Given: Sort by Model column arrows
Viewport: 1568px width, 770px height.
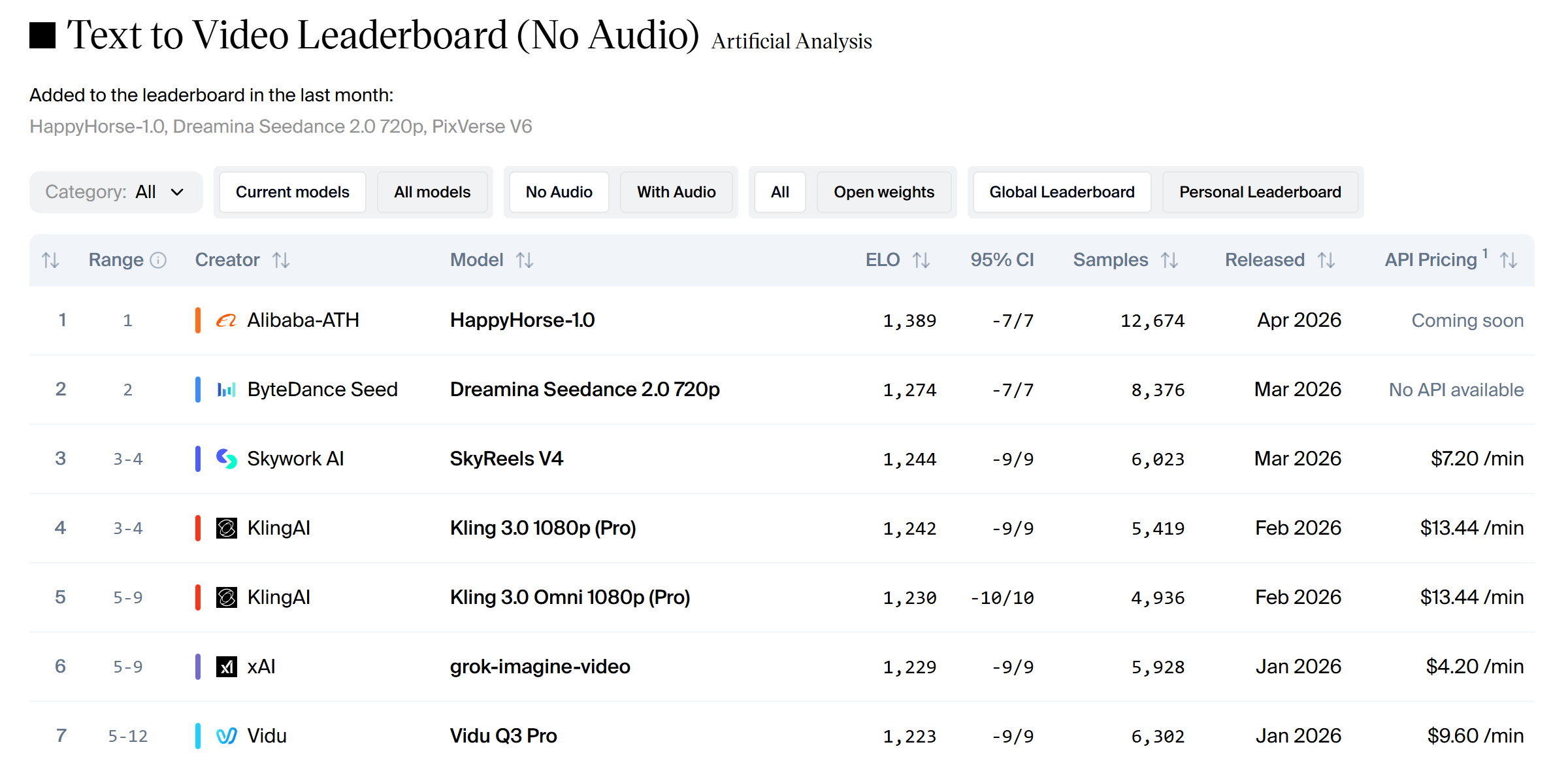Looking at the screenshot, I should tap(524, 260).
